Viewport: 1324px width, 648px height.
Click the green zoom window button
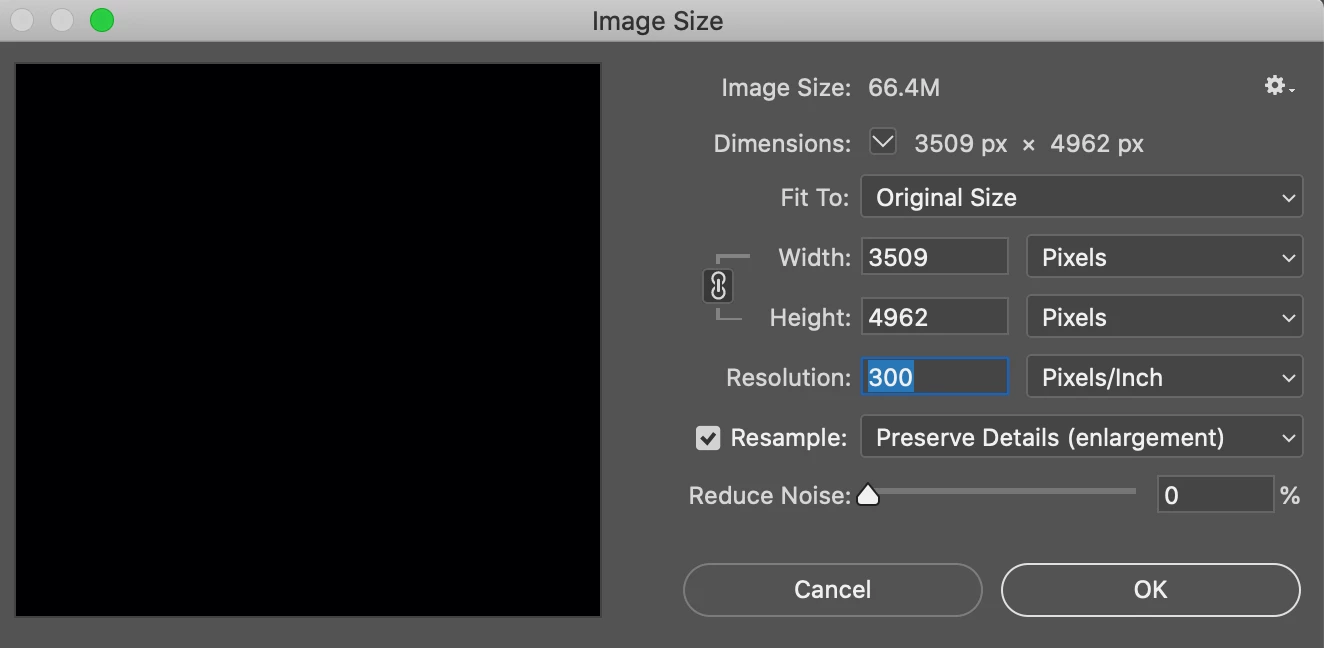[x=102, y=20]
